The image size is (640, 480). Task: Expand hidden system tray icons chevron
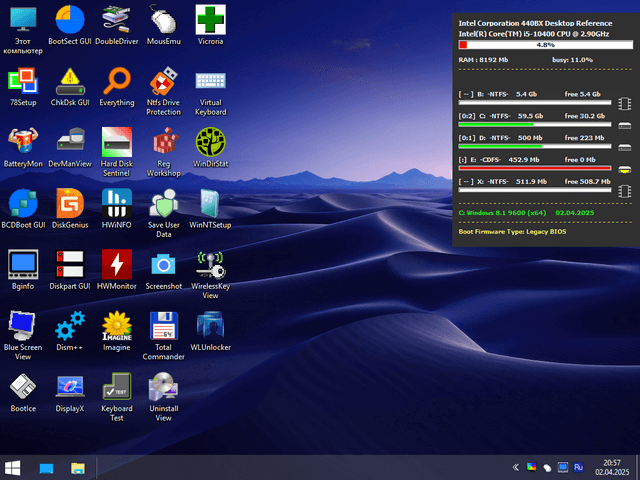tap(516, 467)
